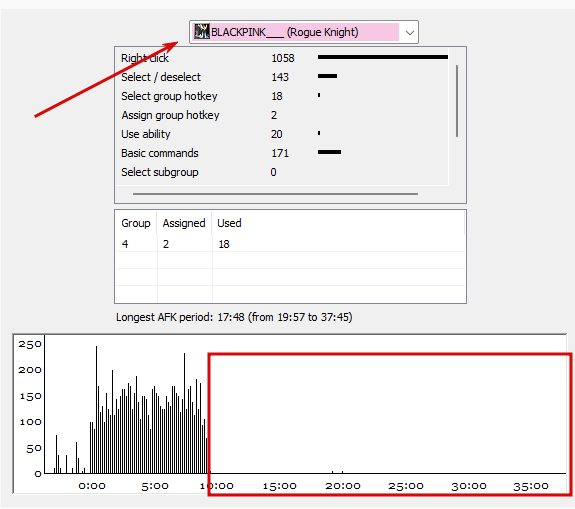575x509 pixels.
Task: Click the 5:00 mark on APM chart
Action: pyautogui.click(x=155, y=486)
